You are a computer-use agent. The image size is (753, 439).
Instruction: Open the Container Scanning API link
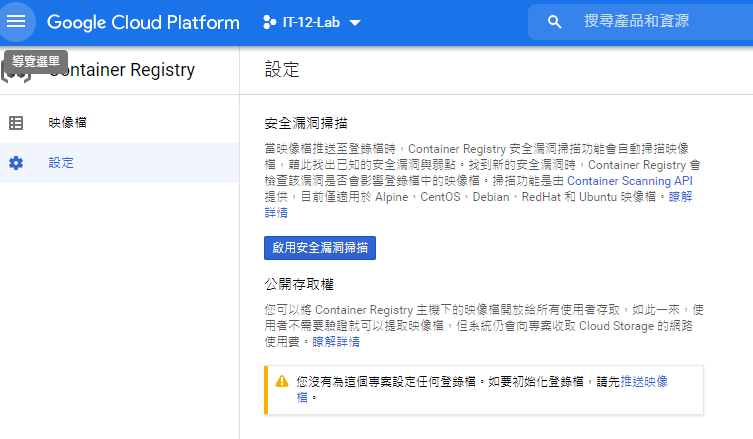click(x=630, y=181)
